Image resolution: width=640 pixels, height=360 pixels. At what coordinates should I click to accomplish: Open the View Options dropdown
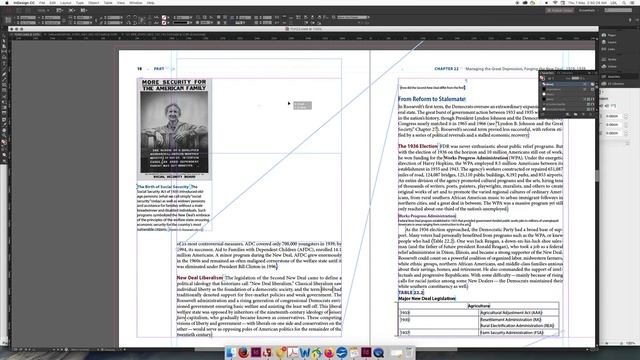[60, 10]
